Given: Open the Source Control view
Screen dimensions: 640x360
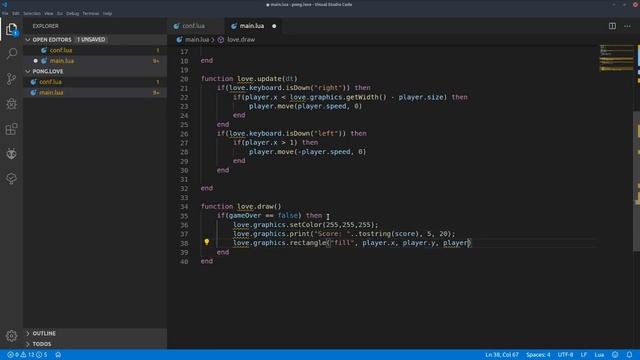Looking at the screenshot, I should (x=11, y=79).
